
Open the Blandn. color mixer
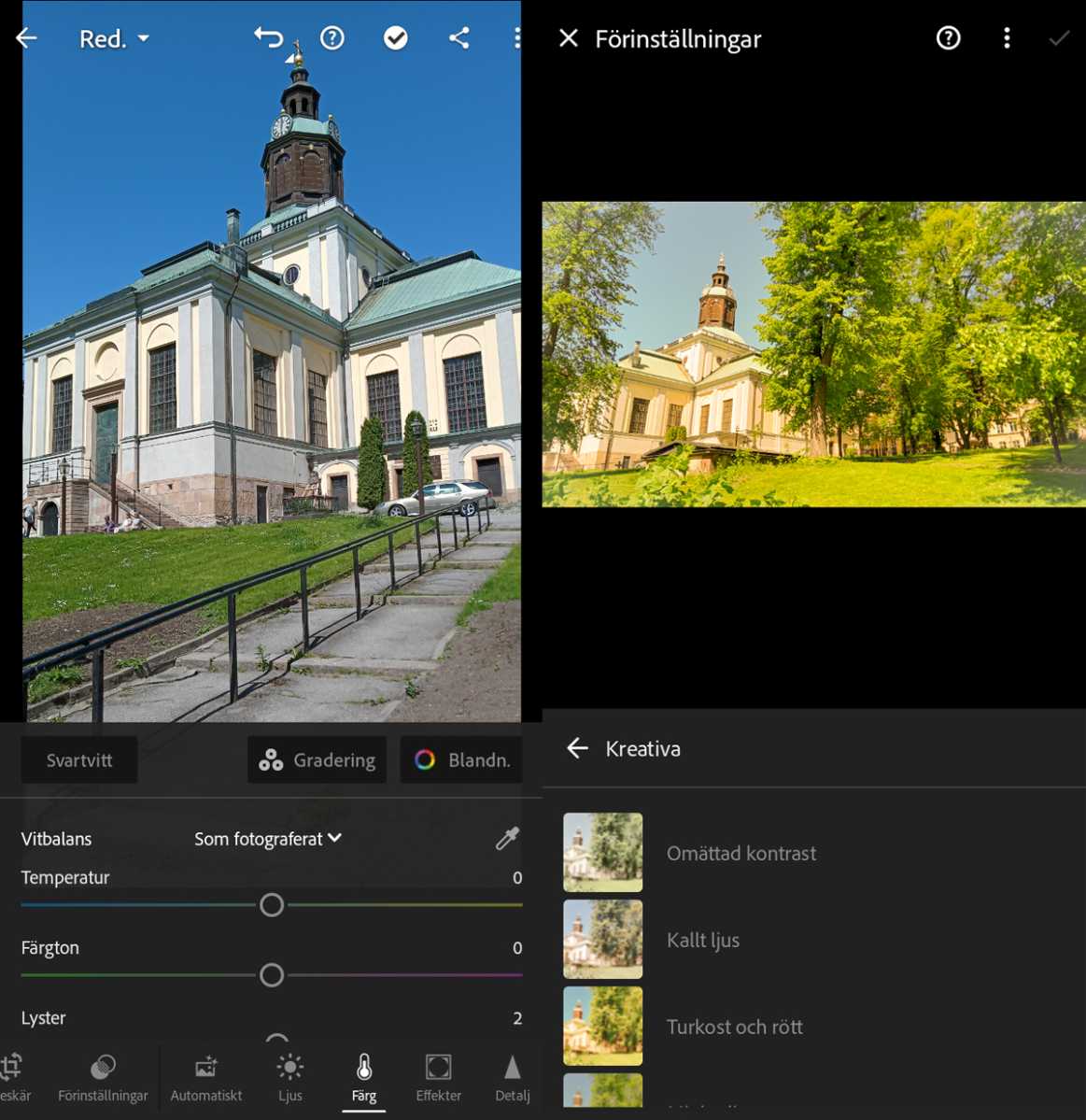461,760
